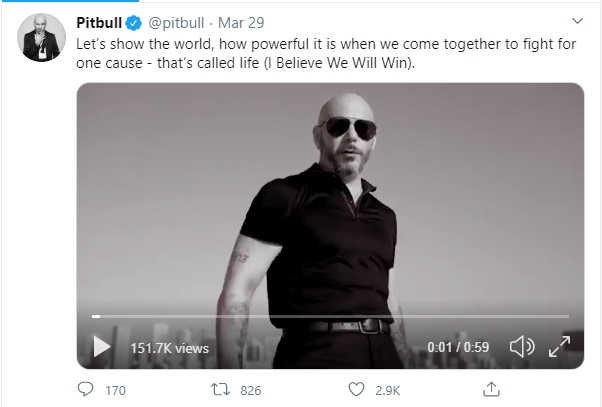Screen dimensions: 602x407
Task: Click the 151.7K views label
Action: (x=169, y=348)
